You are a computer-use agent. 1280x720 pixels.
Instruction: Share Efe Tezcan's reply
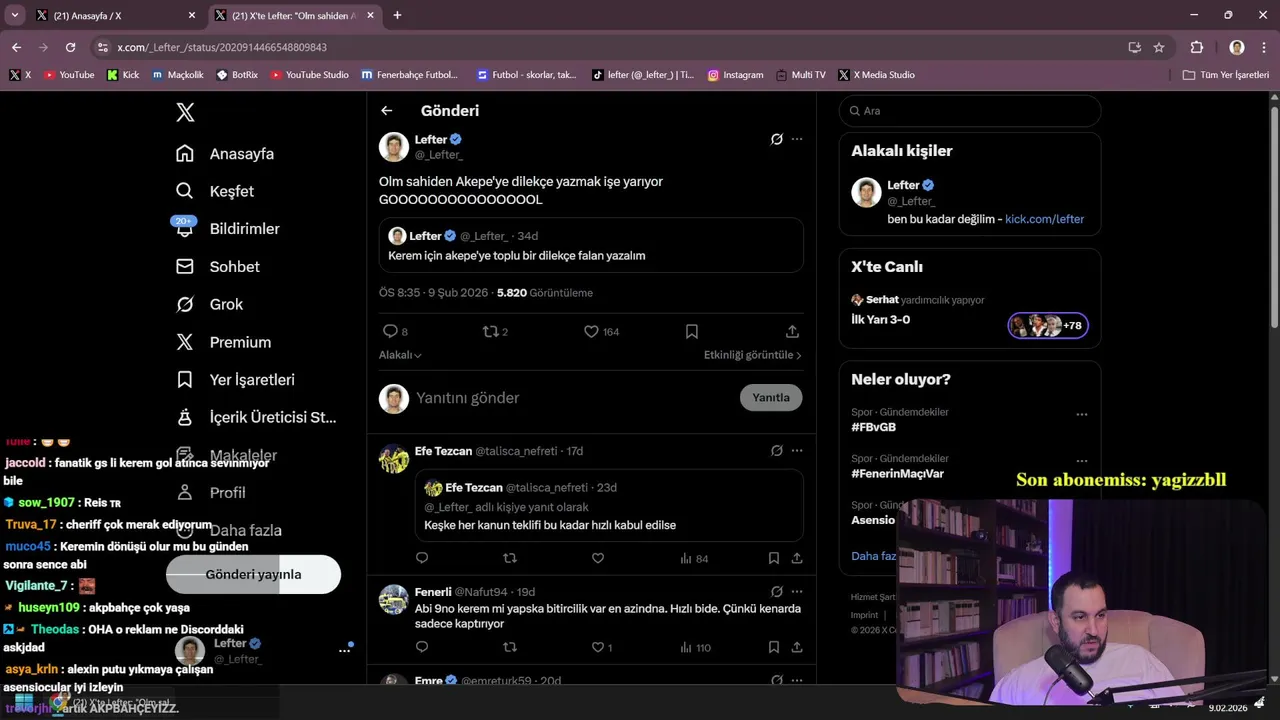click(797, 558)
